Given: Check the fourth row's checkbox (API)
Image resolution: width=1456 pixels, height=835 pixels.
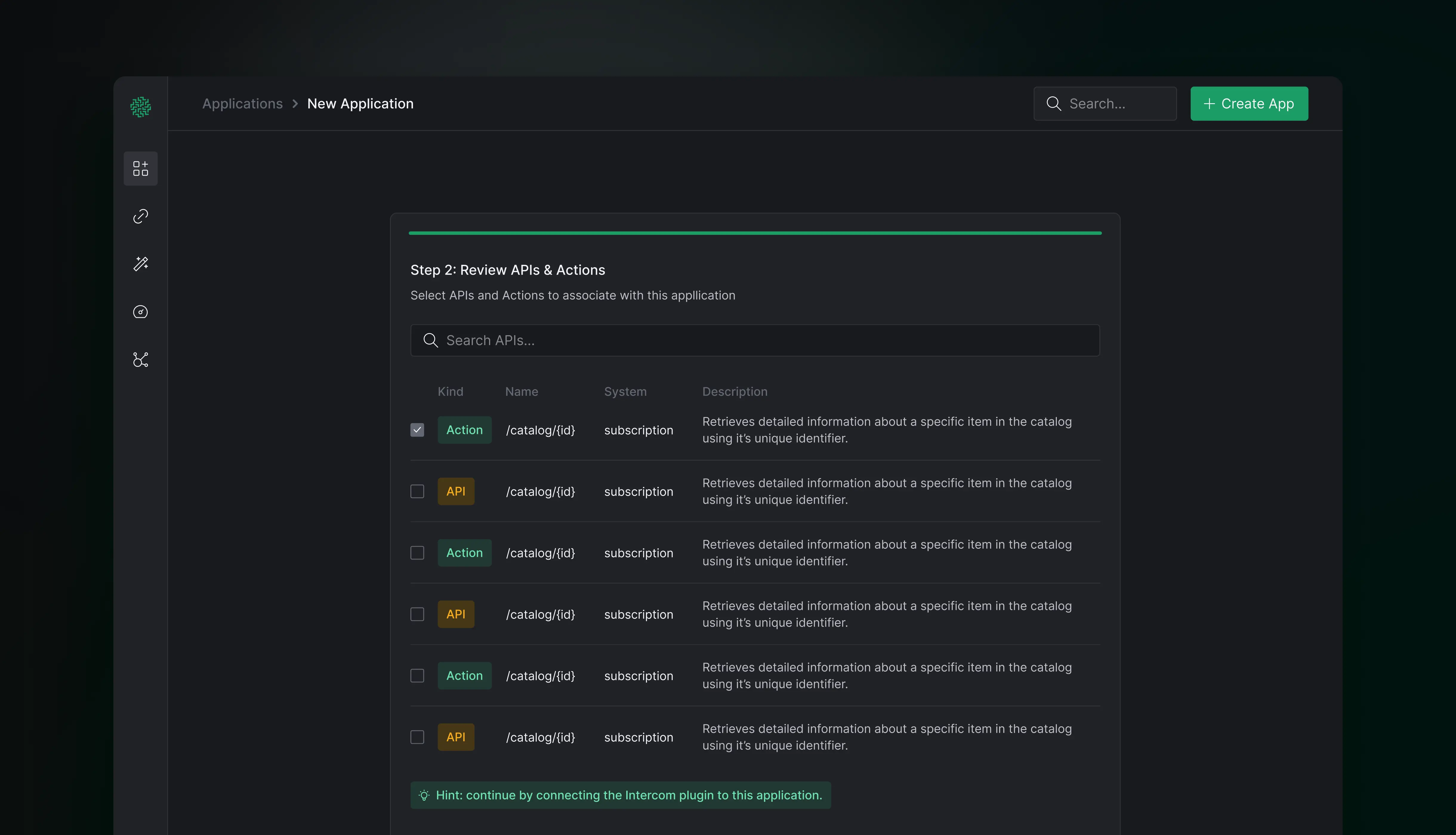Looking at the screenshot, I should click(417, 614).
